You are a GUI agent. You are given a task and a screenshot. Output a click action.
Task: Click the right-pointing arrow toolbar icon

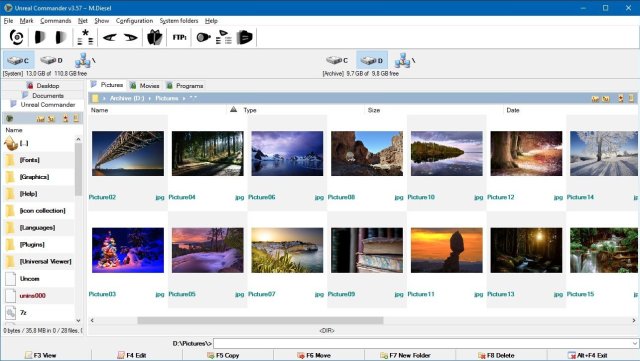pyautogui.click(x=131, y=38)
